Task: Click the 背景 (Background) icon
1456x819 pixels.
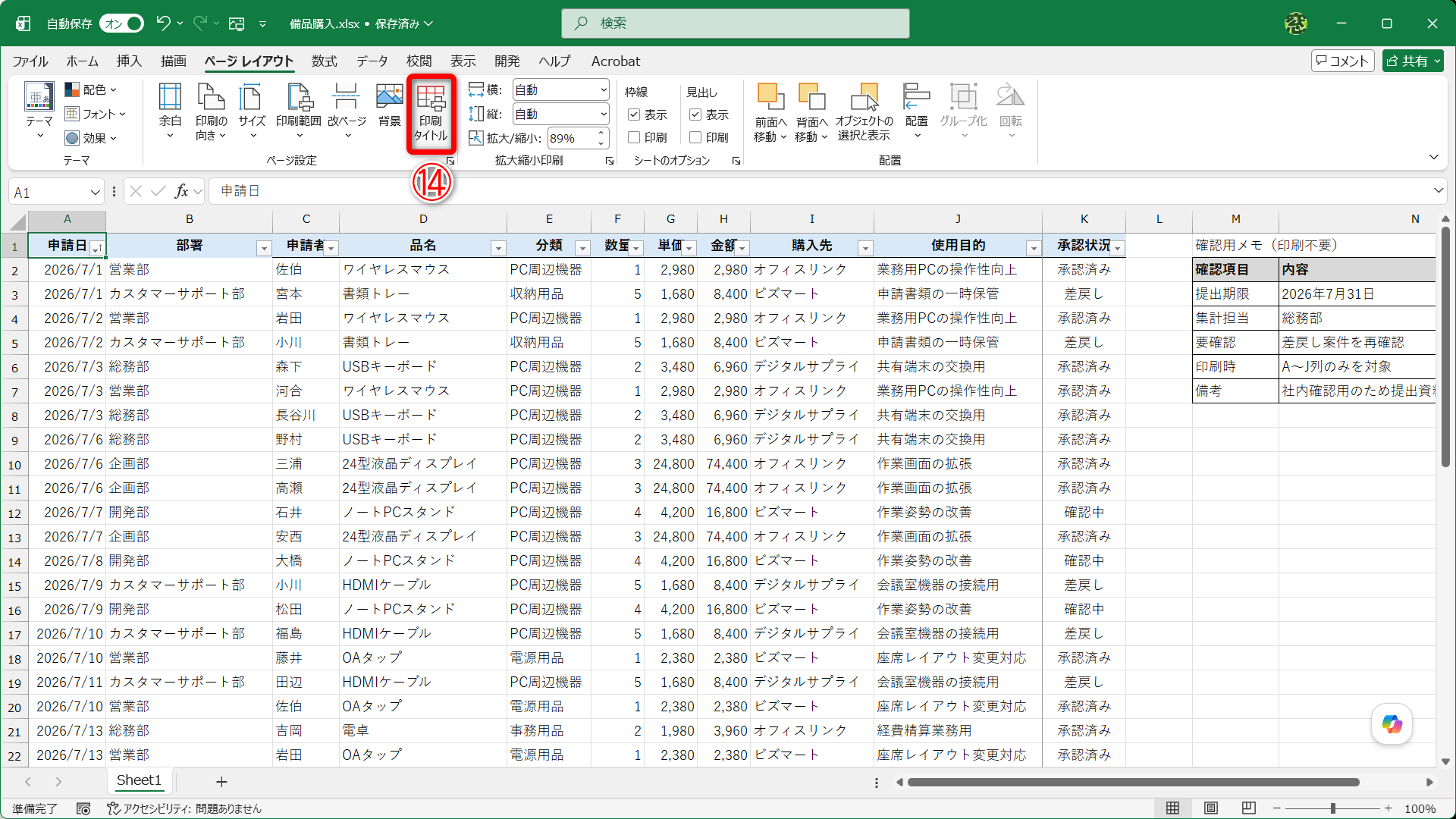Action: (x=390, y=105)
